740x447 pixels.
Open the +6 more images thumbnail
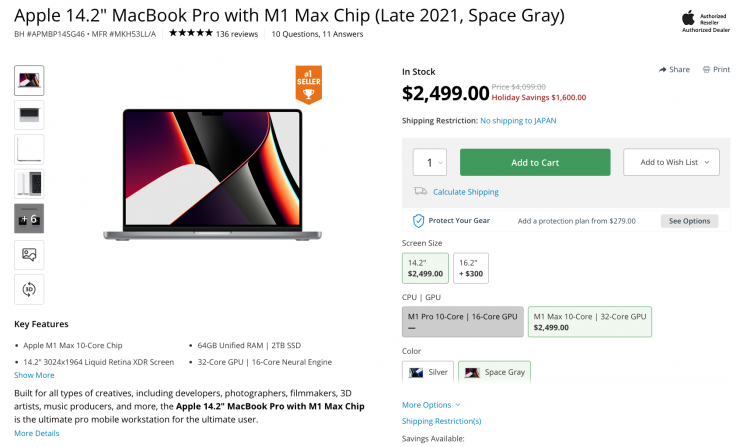tap(29, 218)
